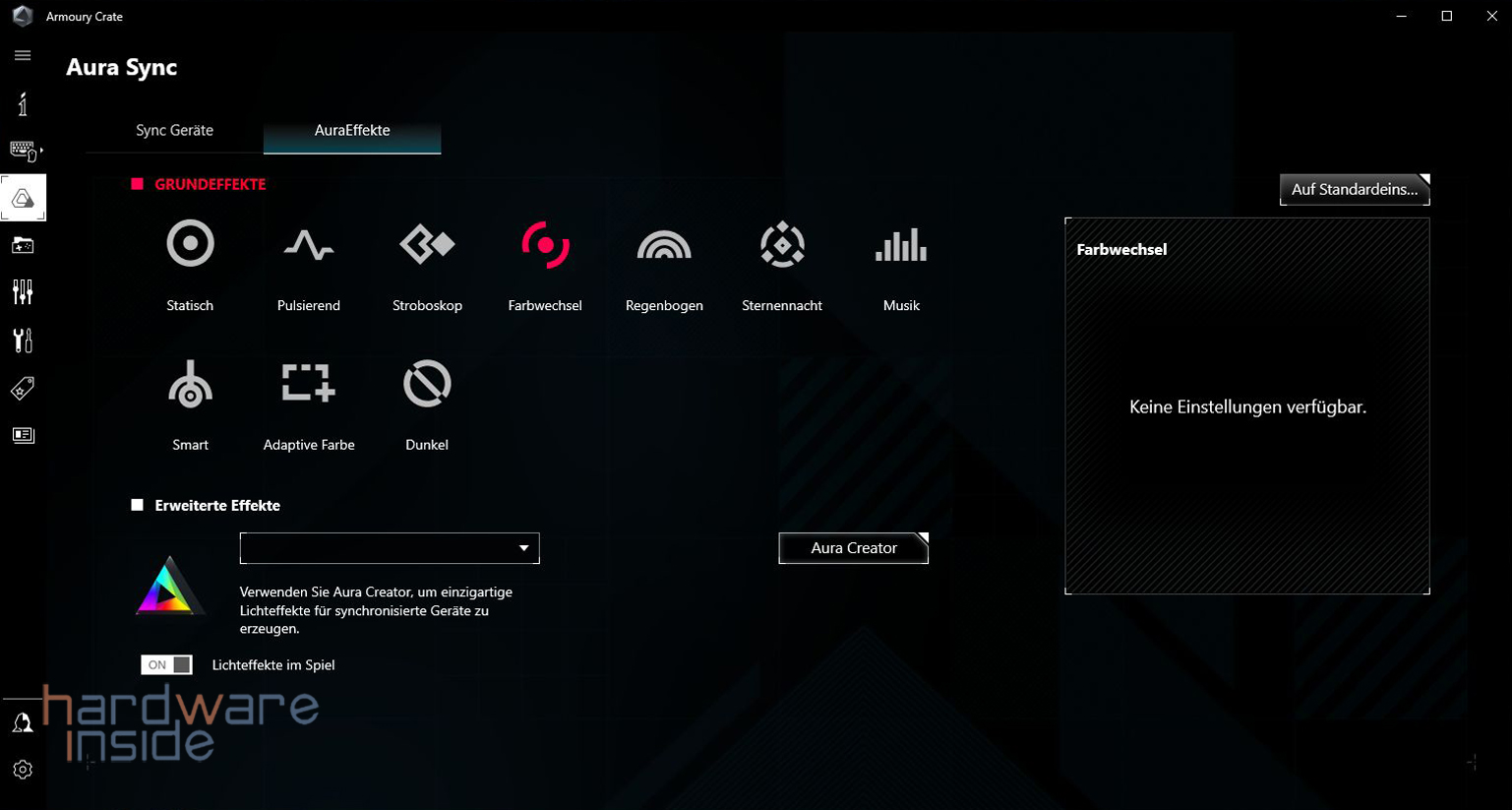The height and width of the screenshot is (810, 1512).
Task: Pick the Sternennacht effect icon
Action: 782,244
